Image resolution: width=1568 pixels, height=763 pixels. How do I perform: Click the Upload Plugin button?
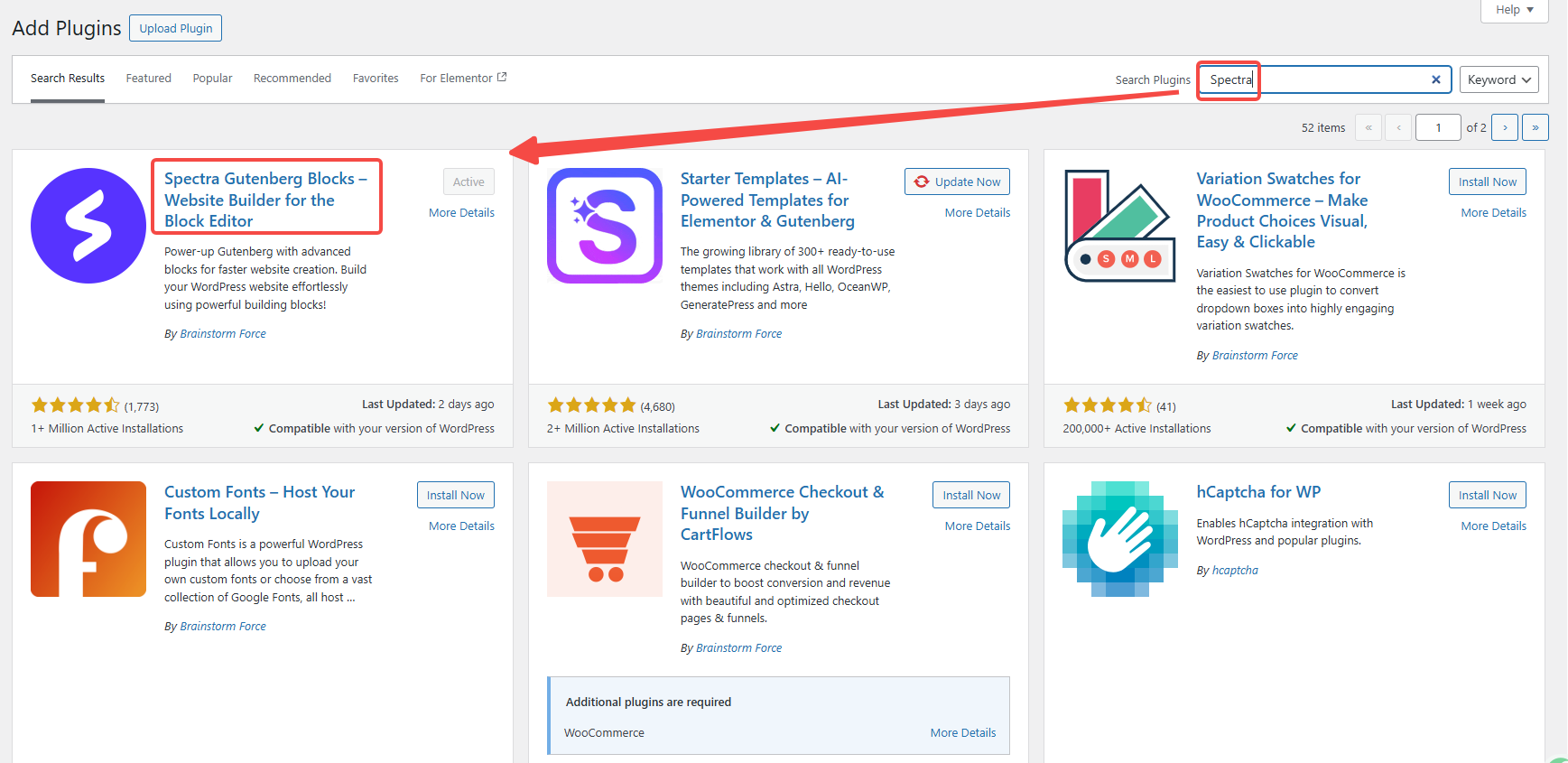pyautogui.click(x=176, y=28)
